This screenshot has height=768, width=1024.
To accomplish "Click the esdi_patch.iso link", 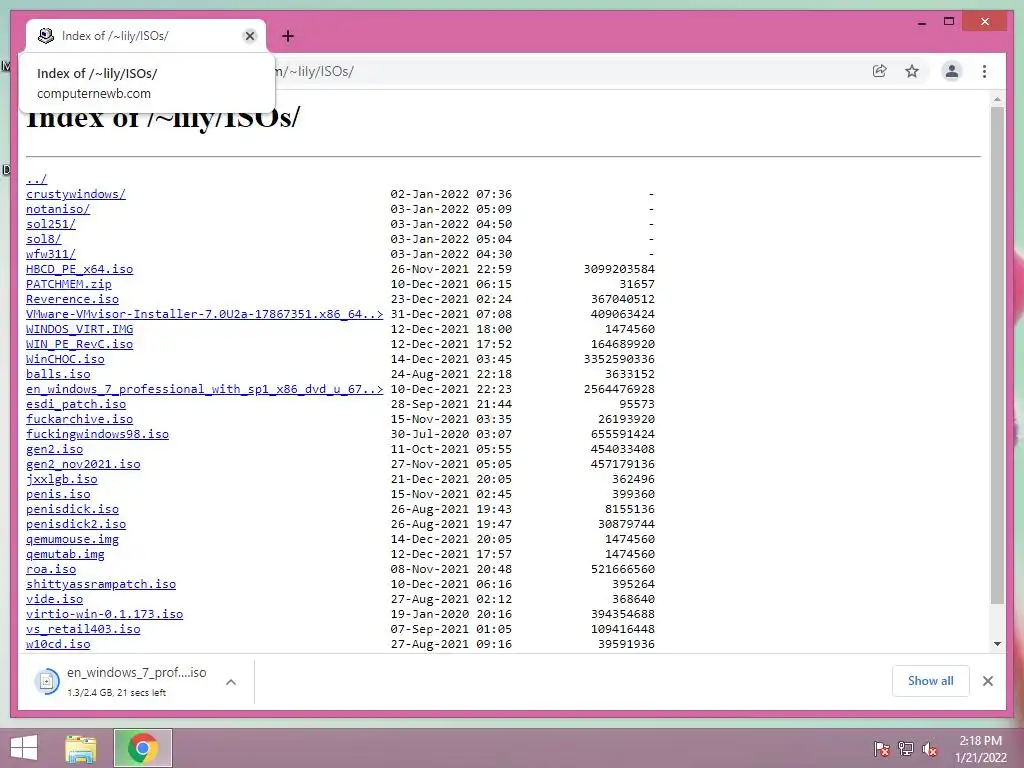I will coord(76,404).
